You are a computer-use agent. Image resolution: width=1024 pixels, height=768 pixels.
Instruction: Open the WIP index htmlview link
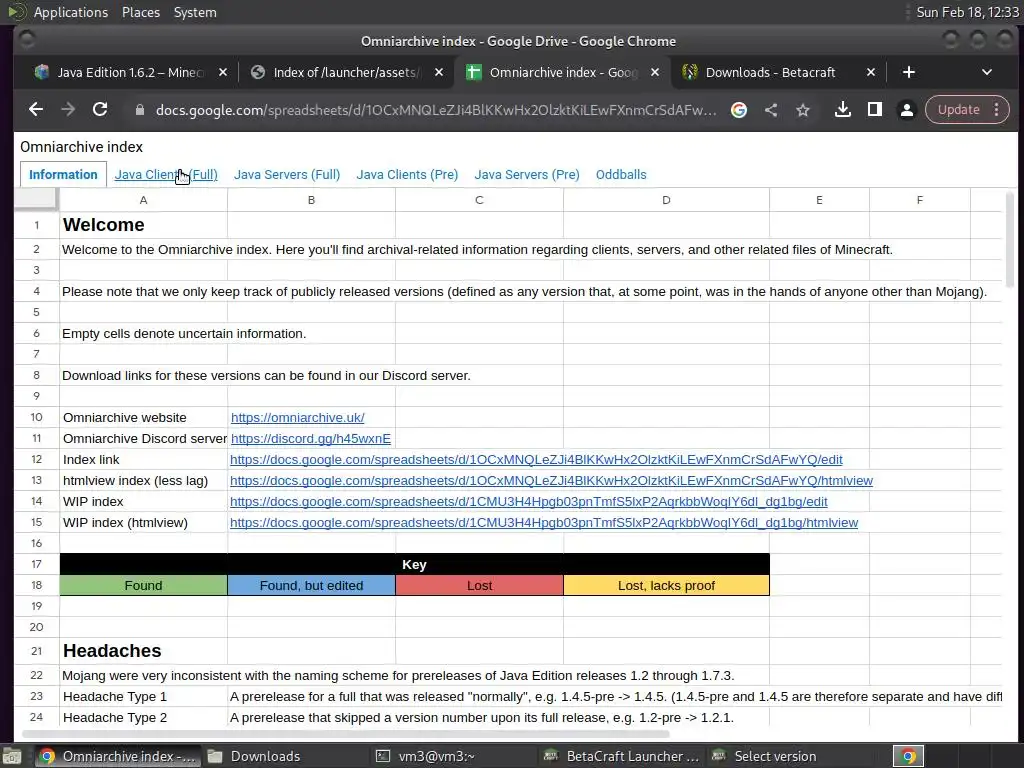tap(544, 522)
